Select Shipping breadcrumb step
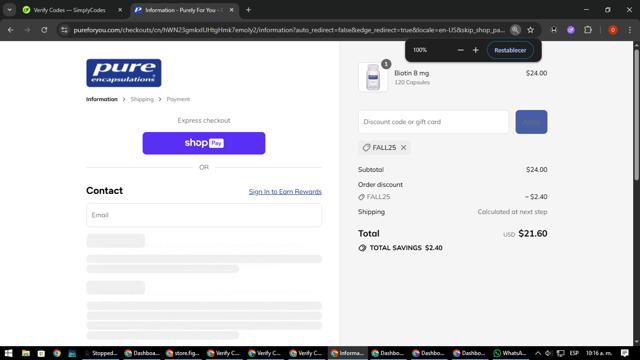Screen dimensions: 640x360 point(142,99)
